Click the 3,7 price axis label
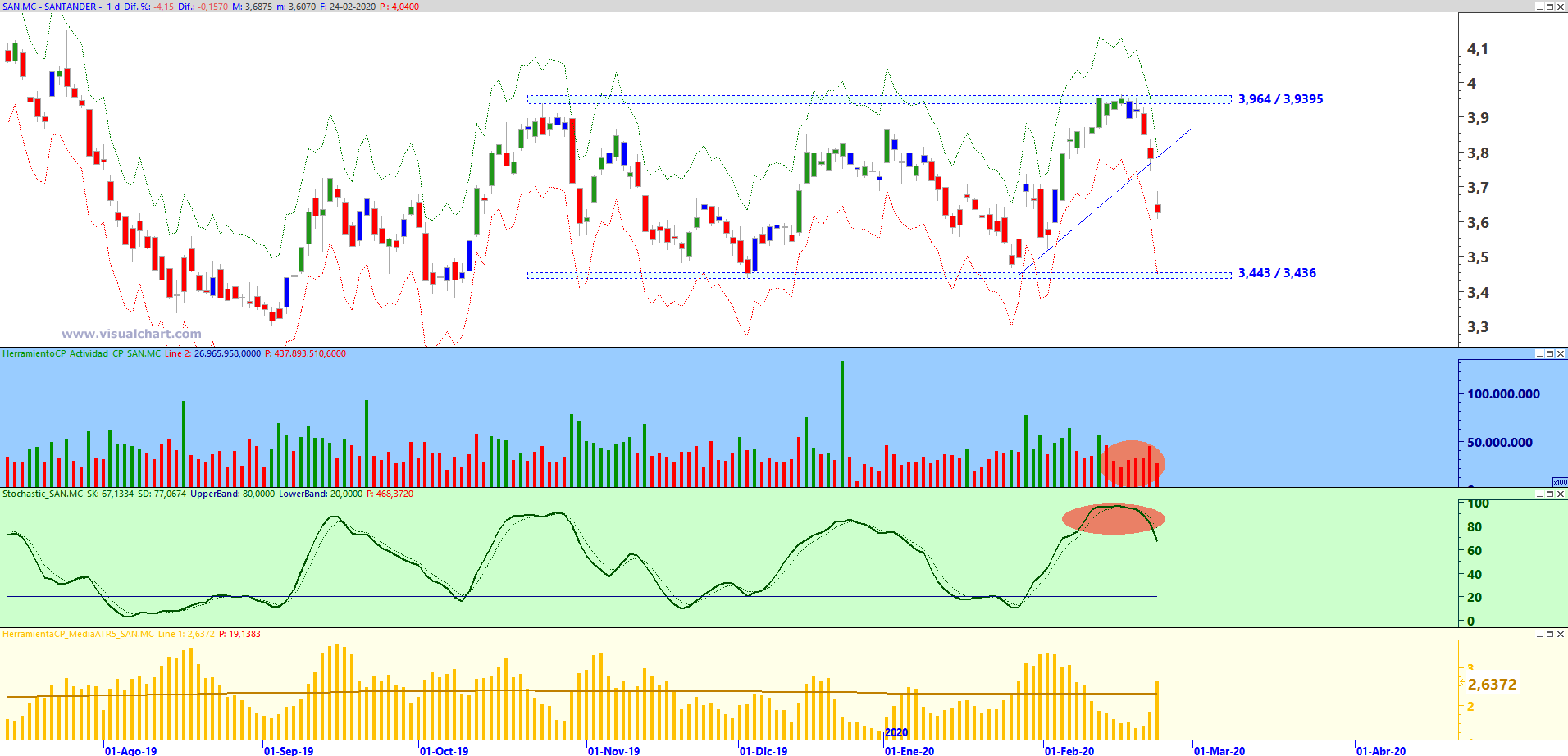The width and height of the screenshot is (1568, 756). coord(1478,188)
